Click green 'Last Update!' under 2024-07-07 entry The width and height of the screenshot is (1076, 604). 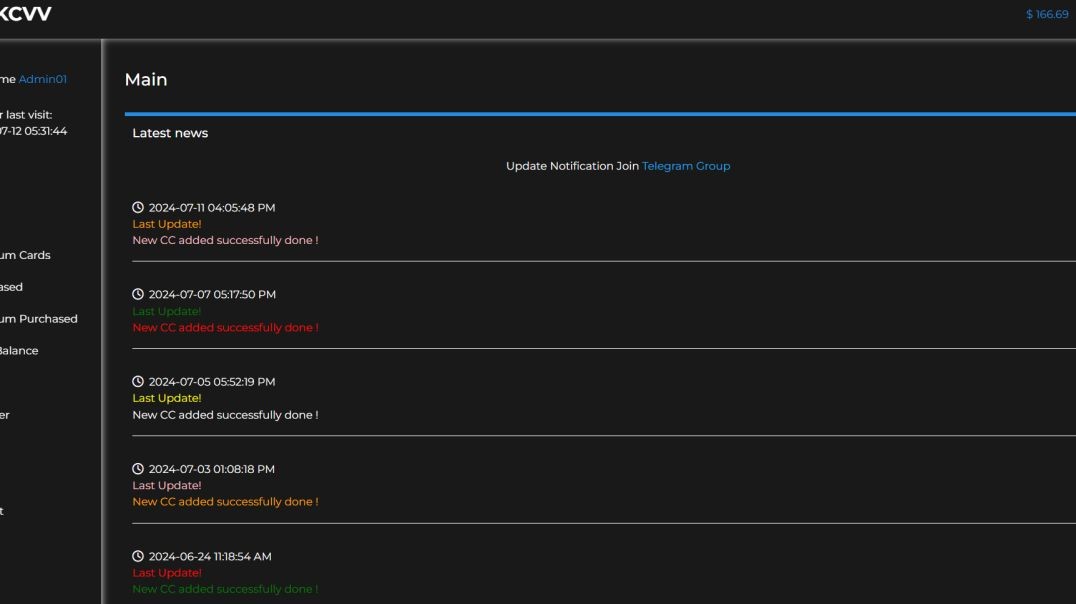pyautogui.click(x=167, y=311)
